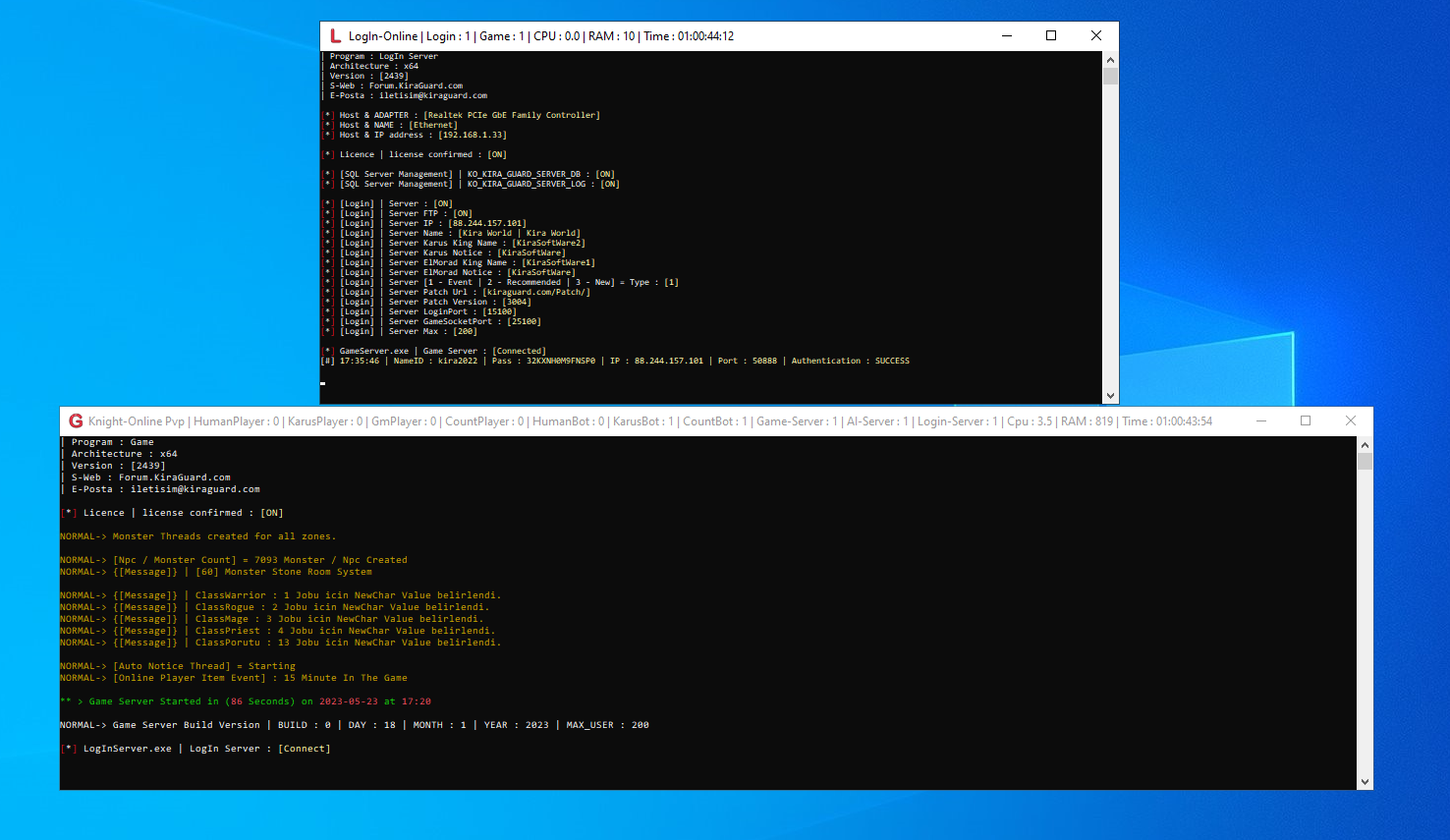Click 'RAM : 819' in Game title bar
This screenshot has height=840, width=1450.
pyautogui.click(x=1087, y=421)
